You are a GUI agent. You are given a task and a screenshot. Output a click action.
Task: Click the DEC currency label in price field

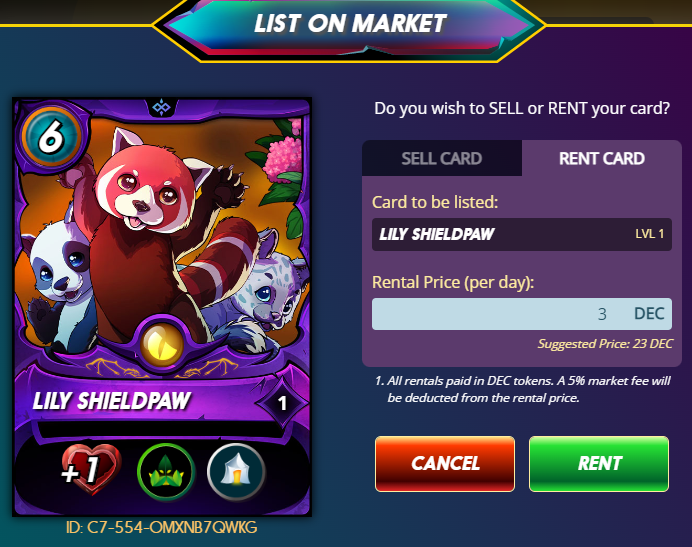pyautogui.click(x=649, y=313)
